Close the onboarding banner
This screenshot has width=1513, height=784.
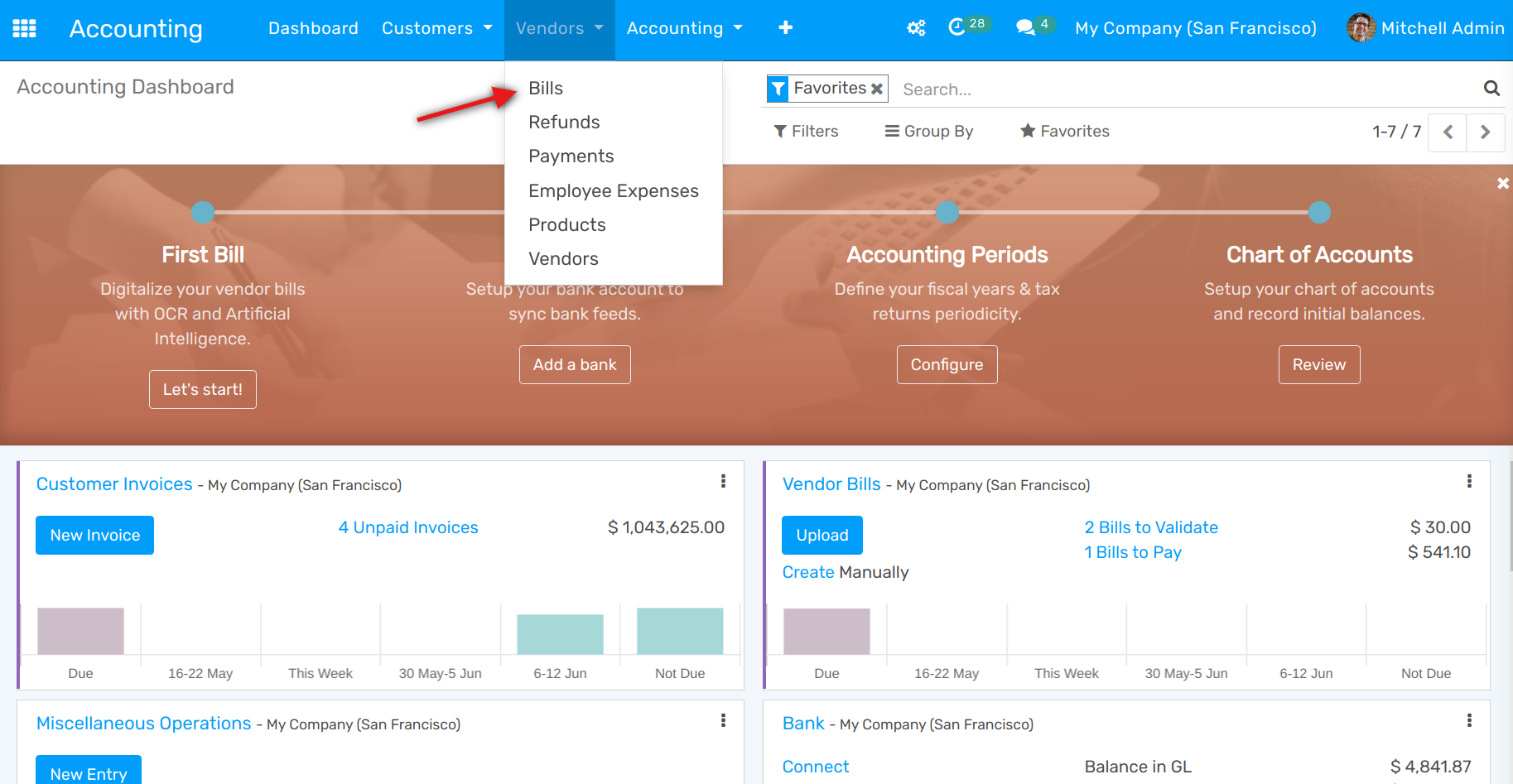pyautogui.click(x=1502, y=183)
